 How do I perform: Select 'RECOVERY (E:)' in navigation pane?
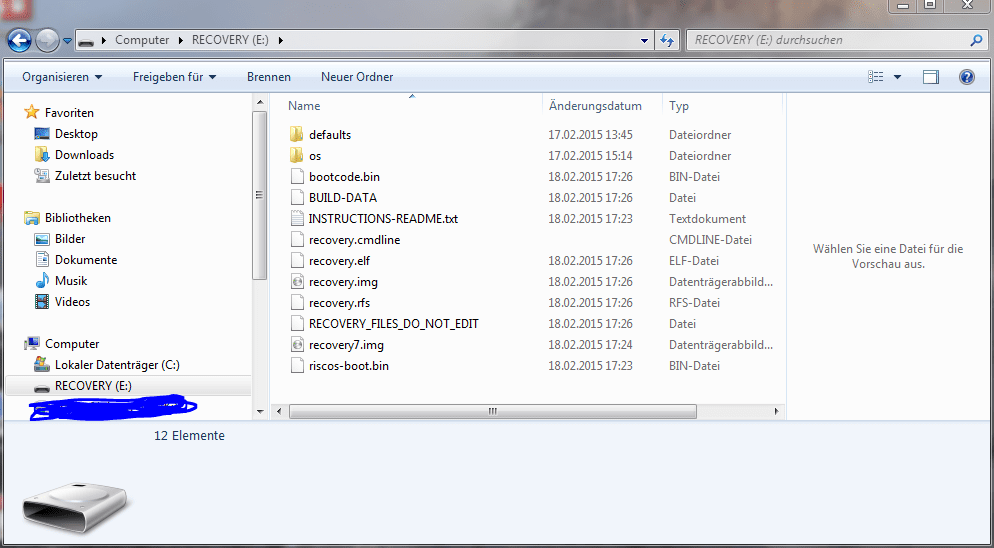(93, 386)
